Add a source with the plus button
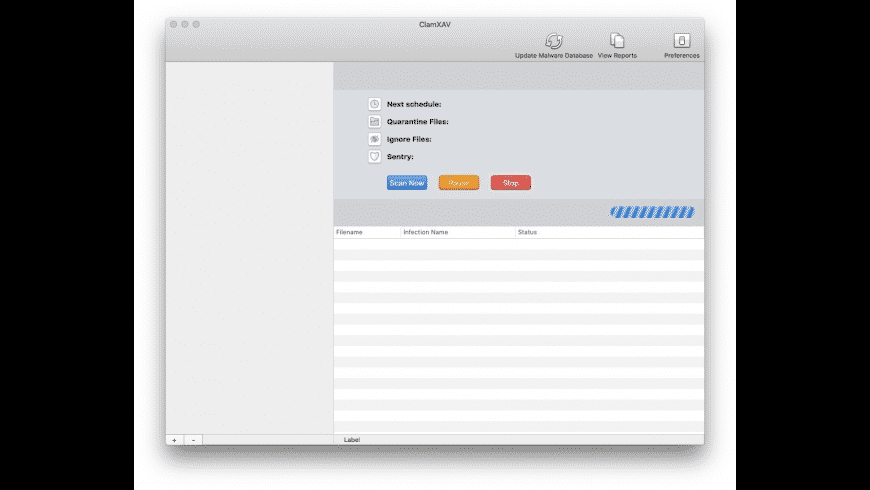Image resolution: width=870 pixels, height=490 pixels. (174, 440)
